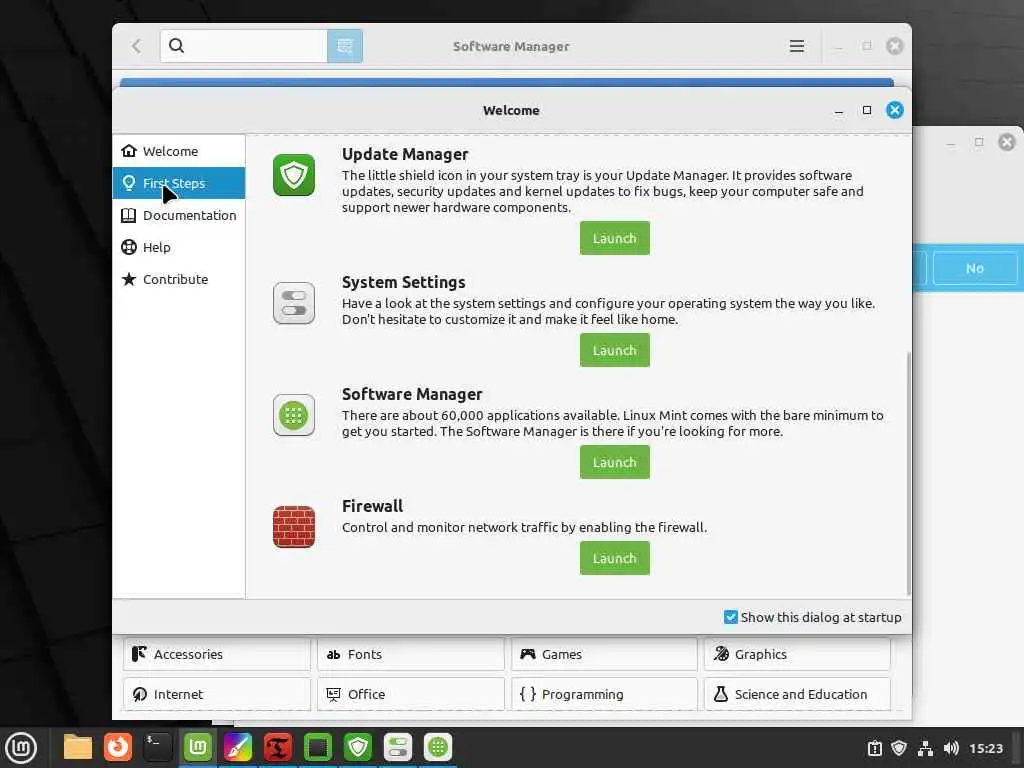Open the clock showing 15:23
The height and width of the screenshot is (768, 1024).
[x=985, y=748]
